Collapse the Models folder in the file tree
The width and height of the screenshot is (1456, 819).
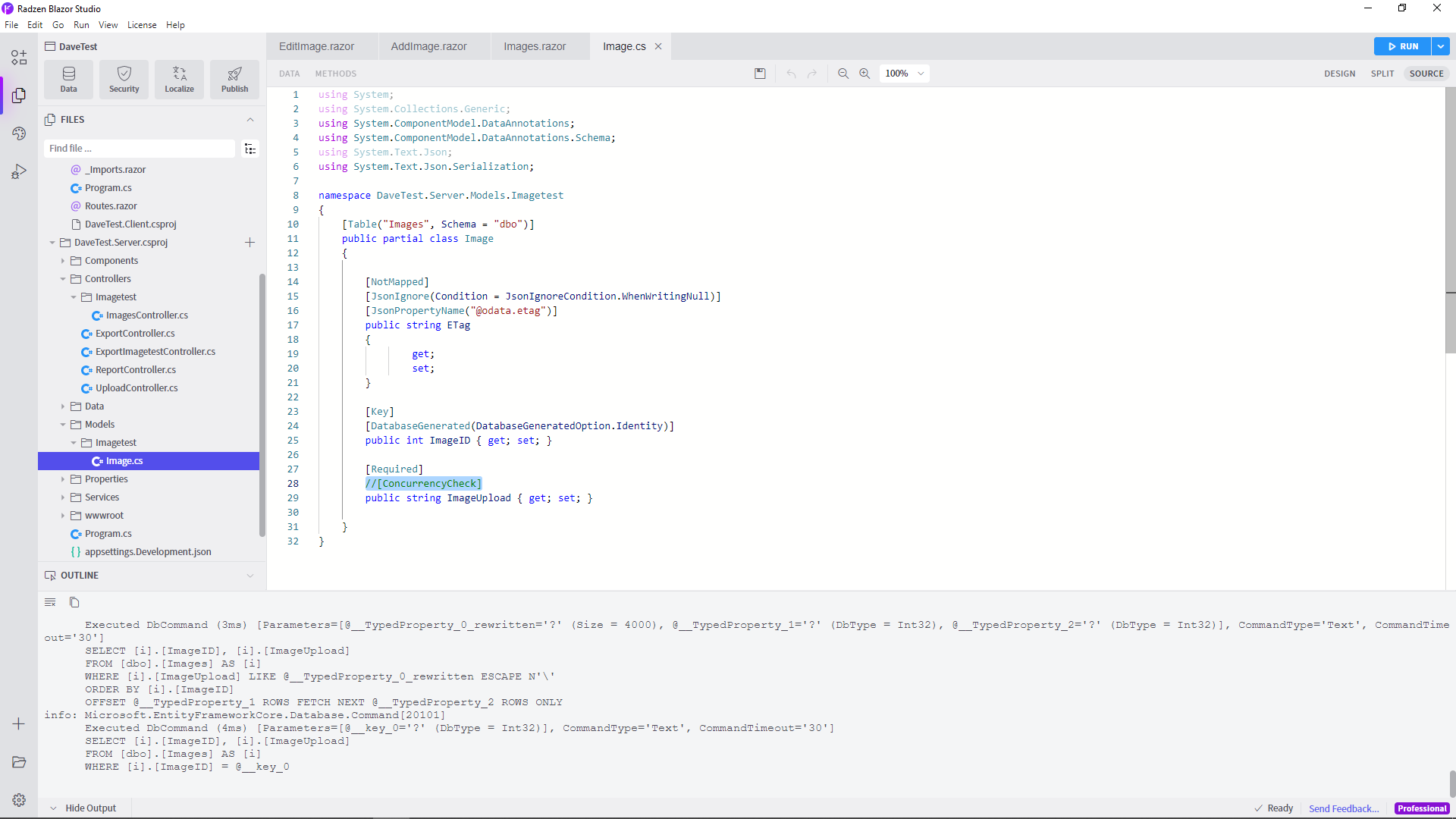(x=64, y=424)
